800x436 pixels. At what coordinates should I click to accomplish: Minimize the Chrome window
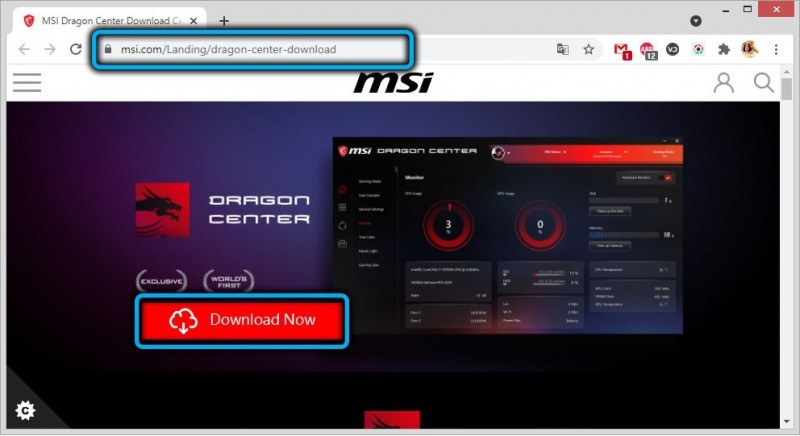(726, 10)
